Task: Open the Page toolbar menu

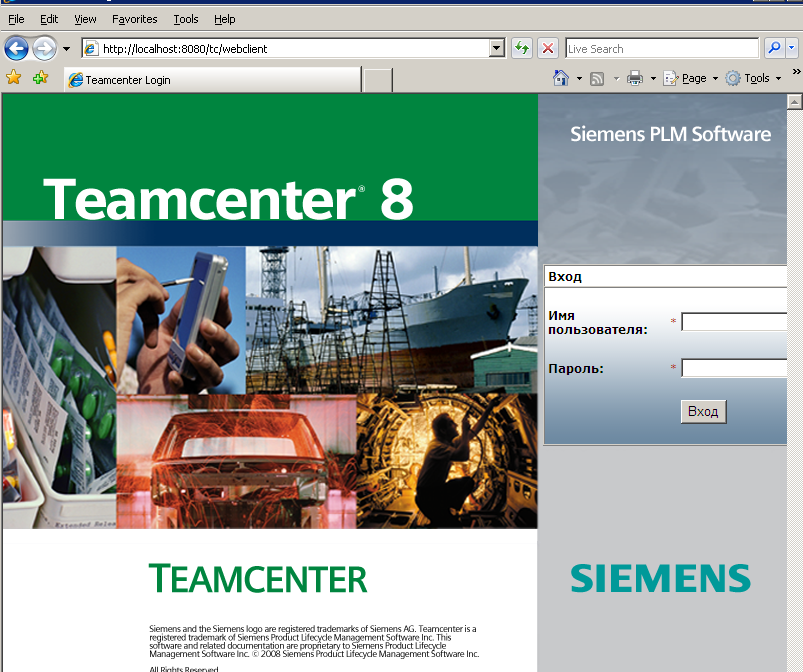Action: tap(690, 78)
